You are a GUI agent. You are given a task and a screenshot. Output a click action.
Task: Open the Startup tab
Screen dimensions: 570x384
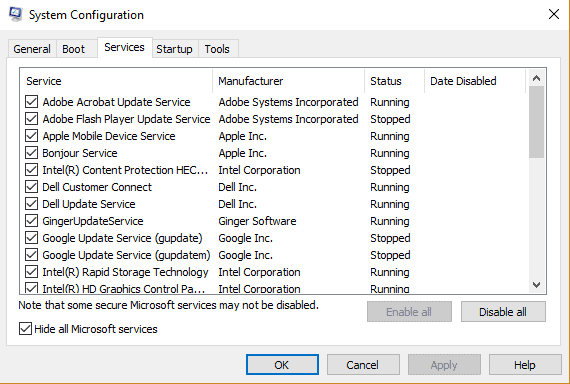click(x=174, y=49)
